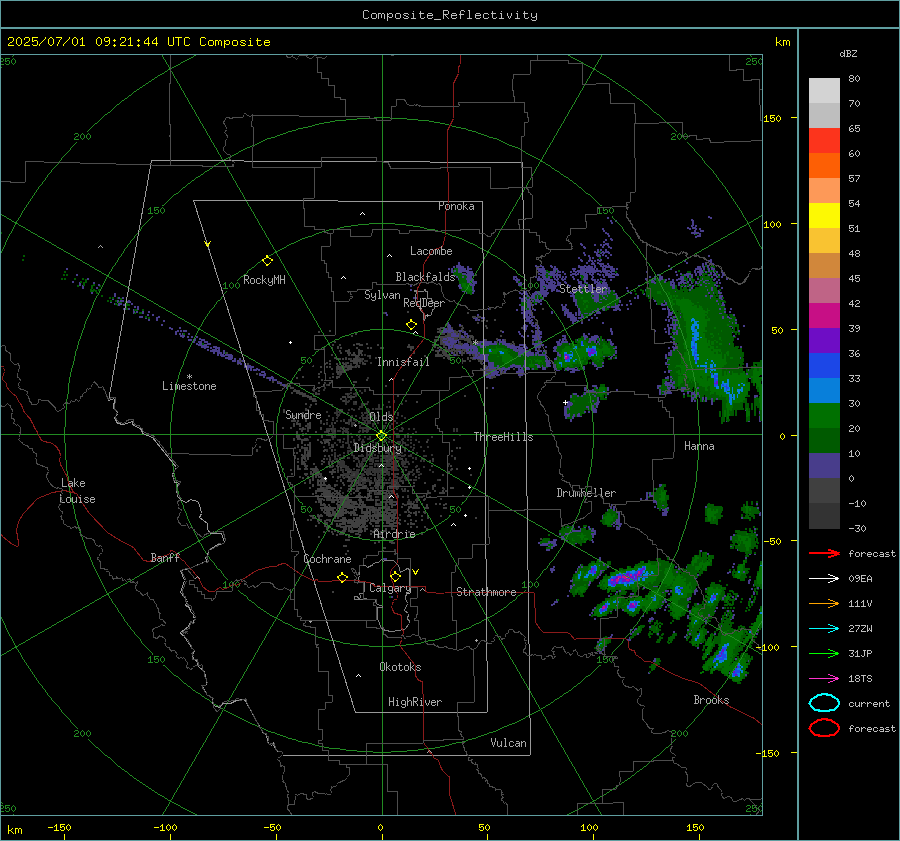Viewport: 900px width, 841px height.
Task: Select the dark orange swatch in dBZ scale
Action: point(824,165)
